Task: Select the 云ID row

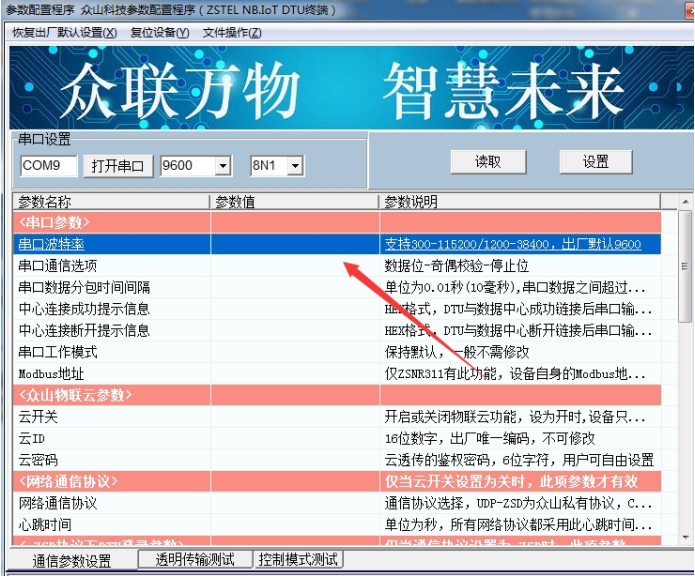Action: click(x=337, y=438)
